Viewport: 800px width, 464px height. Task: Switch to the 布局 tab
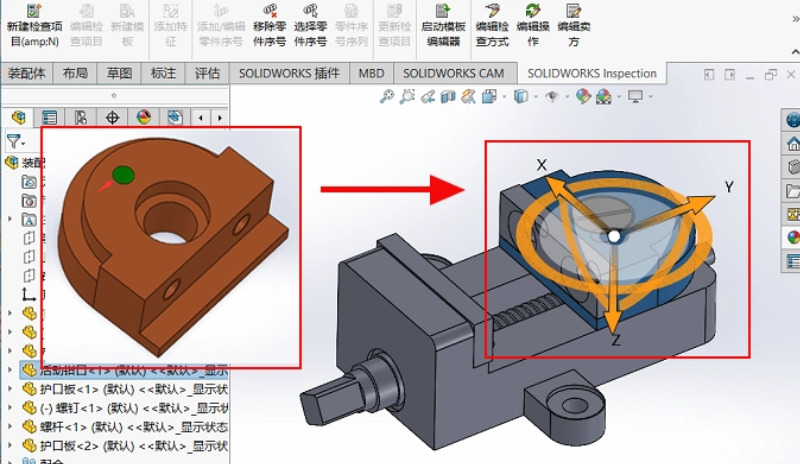click(75, 74)
